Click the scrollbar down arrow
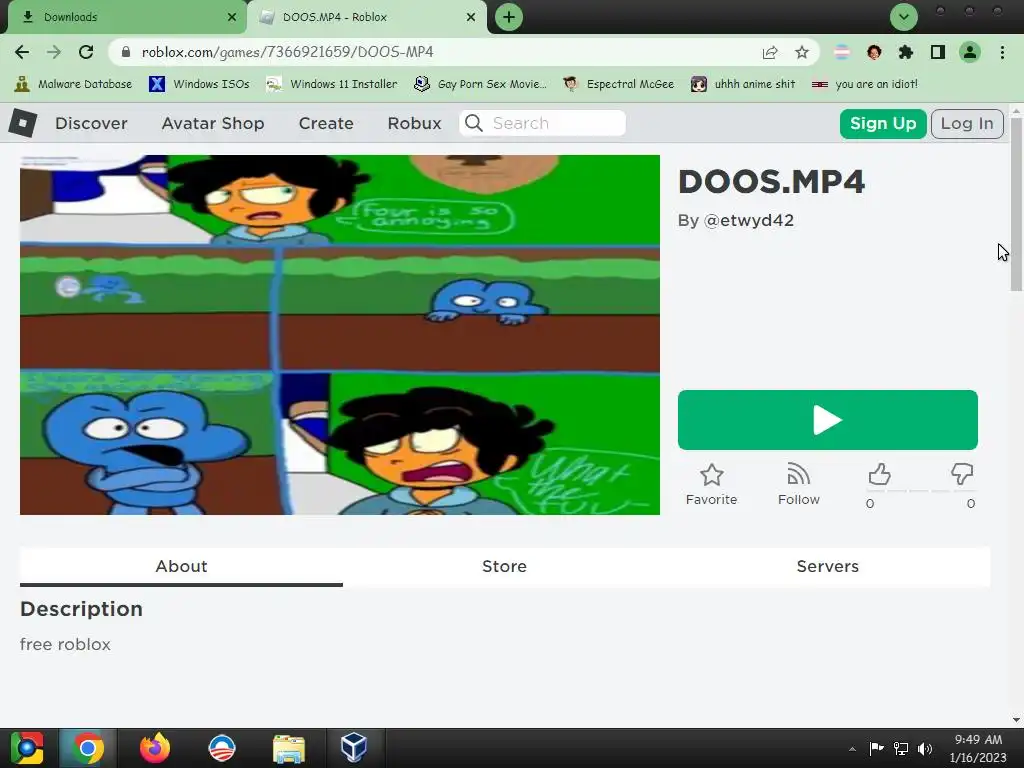The image size is (1024, 768). point(1016,720)
